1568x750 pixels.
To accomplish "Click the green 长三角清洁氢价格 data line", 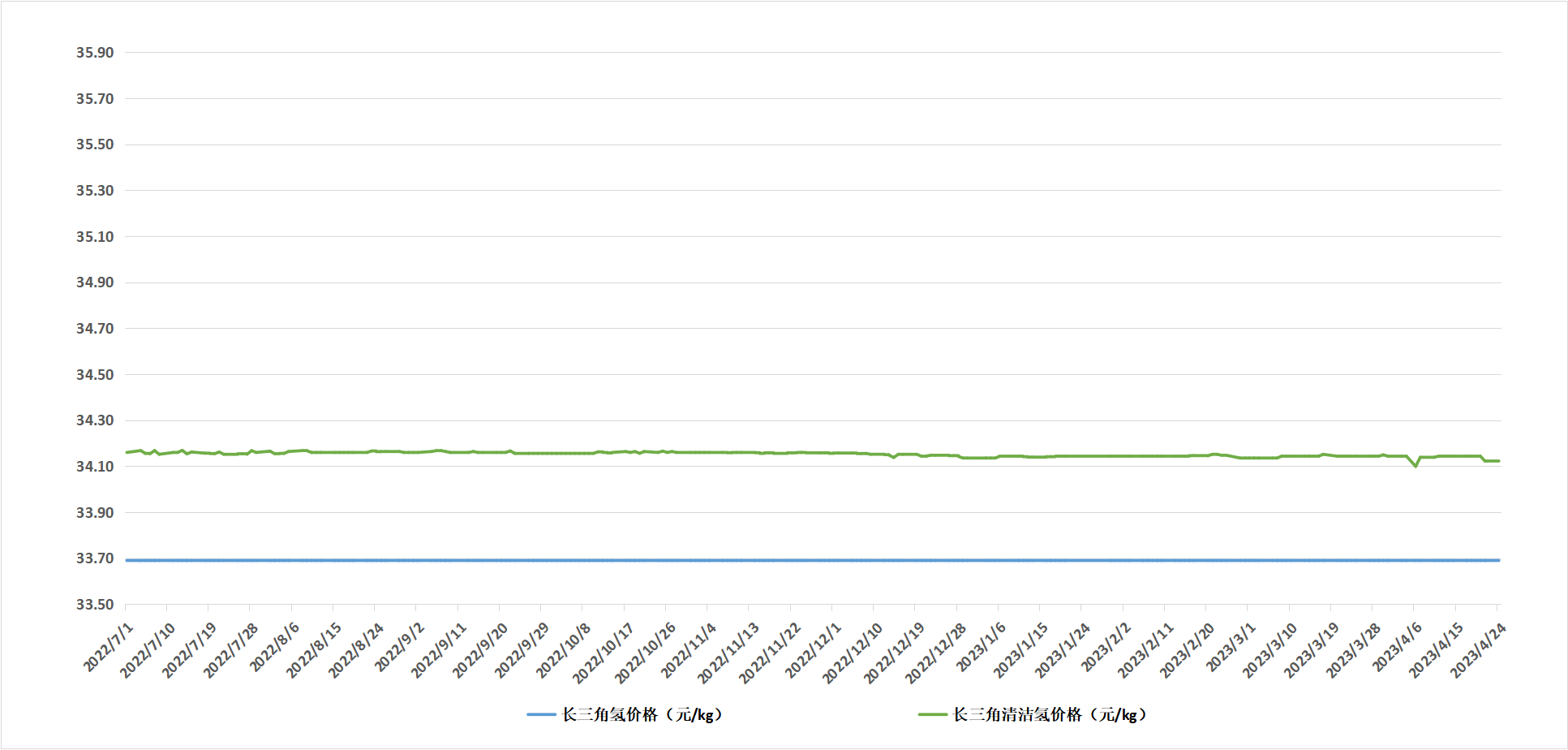I will [812, 453].
